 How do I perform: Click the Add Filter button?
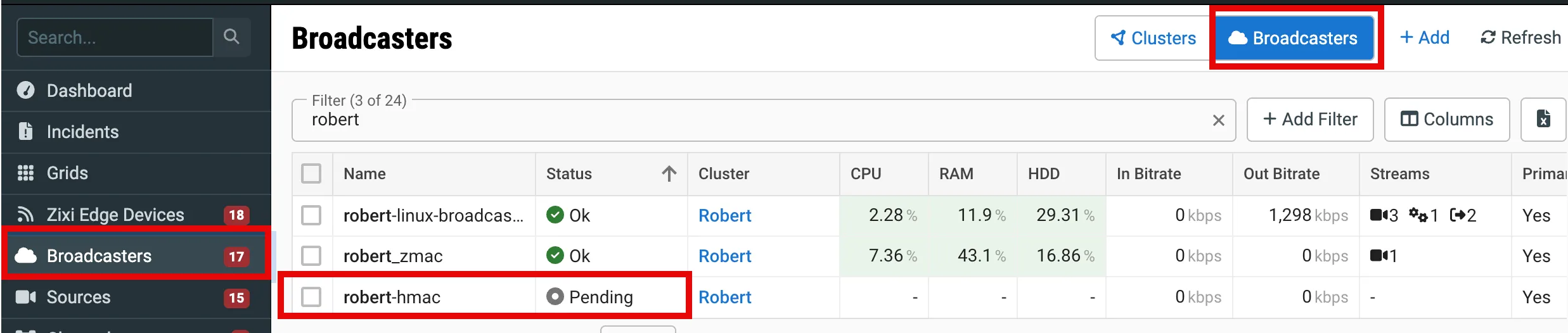(x=1310, y=119)
